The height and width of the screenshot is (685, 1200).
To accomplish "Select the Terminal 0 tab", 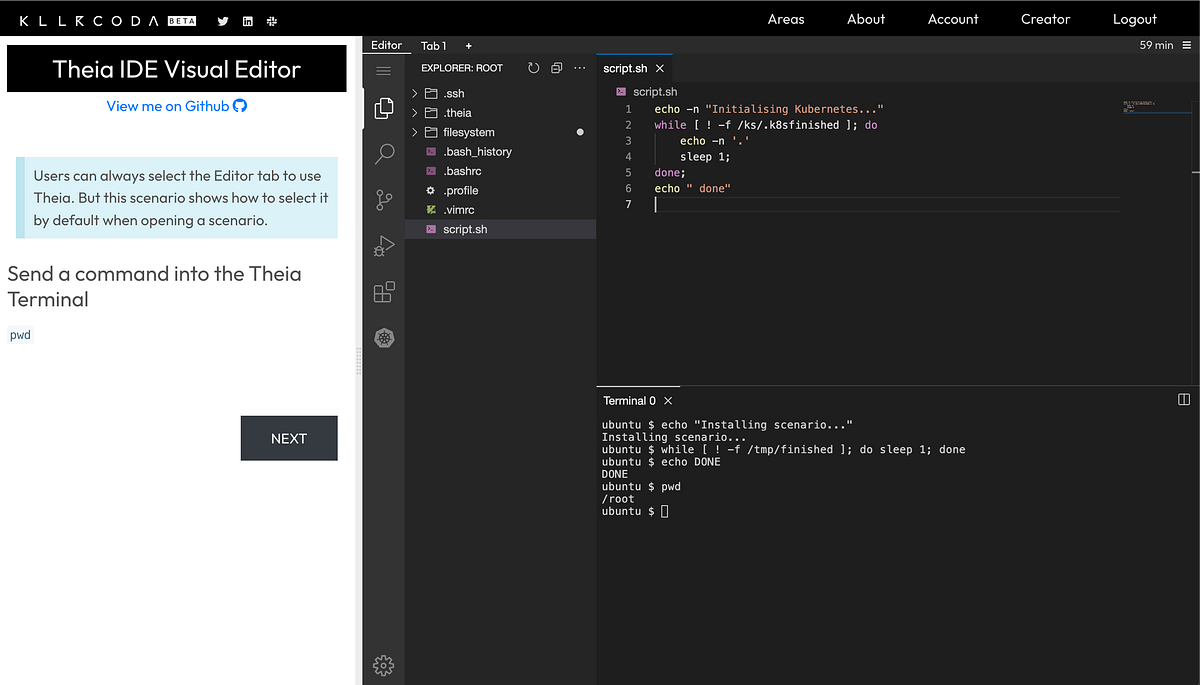I will tap(626, 400).
